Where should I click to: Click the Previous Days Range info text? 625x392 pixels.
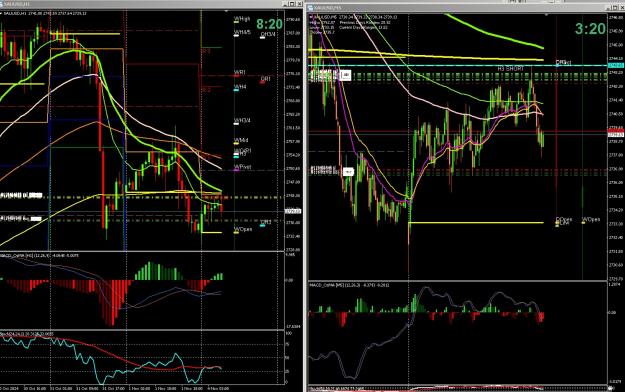(x=365, y=23)
